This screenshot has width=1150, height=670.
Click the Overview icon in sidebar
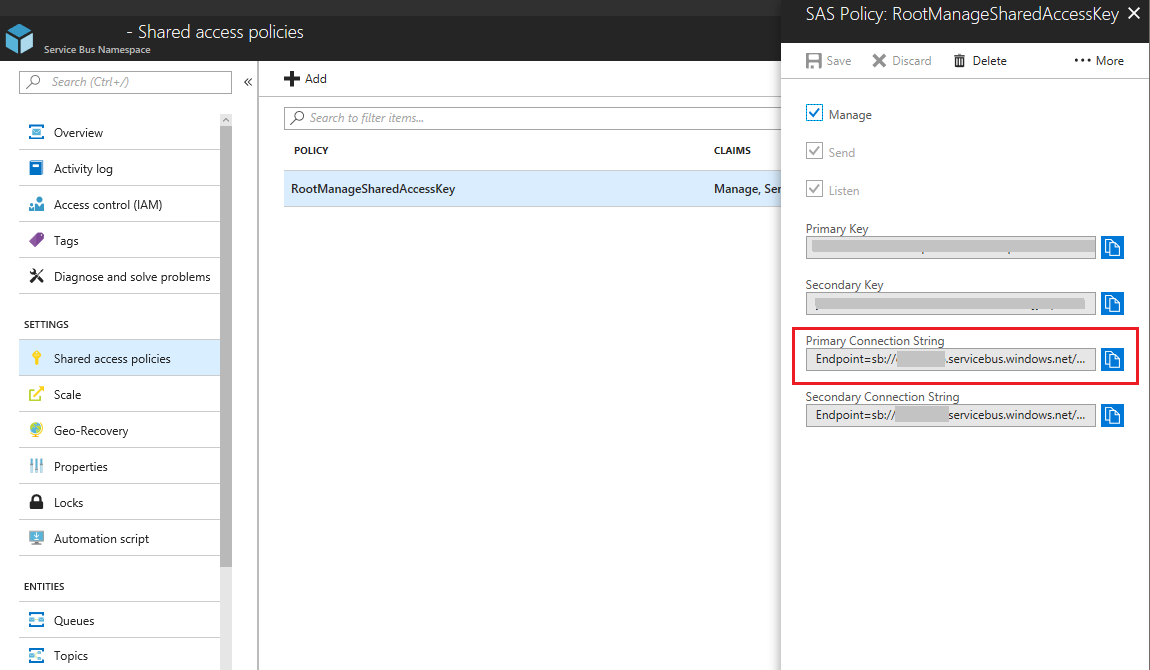(x=36, y=132)
